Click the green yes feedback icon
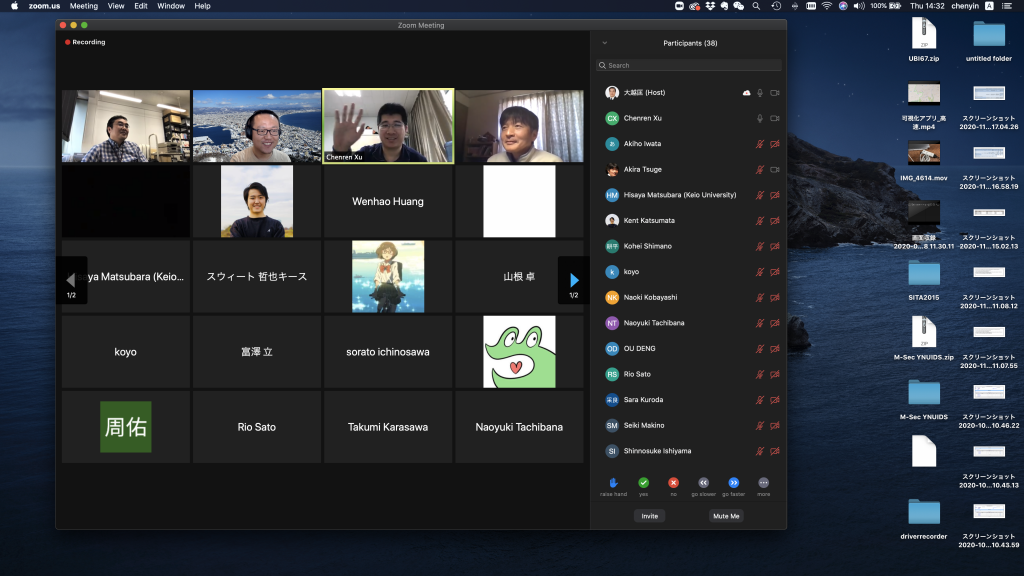Viewport: 1024px width, 576px height. click(x=643, y=483)
